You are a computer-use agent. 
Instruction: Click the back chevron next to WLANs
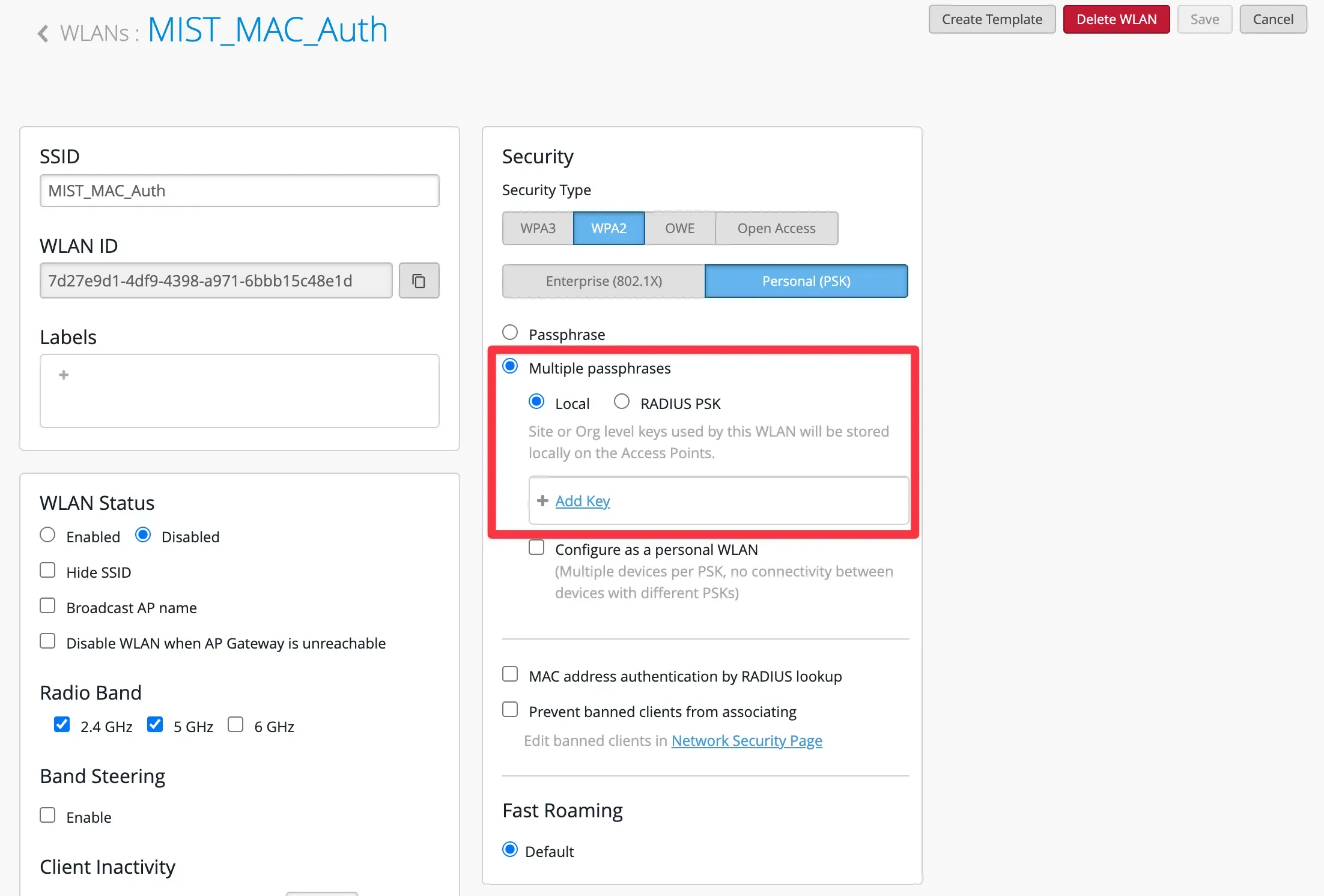click(43, 33)
